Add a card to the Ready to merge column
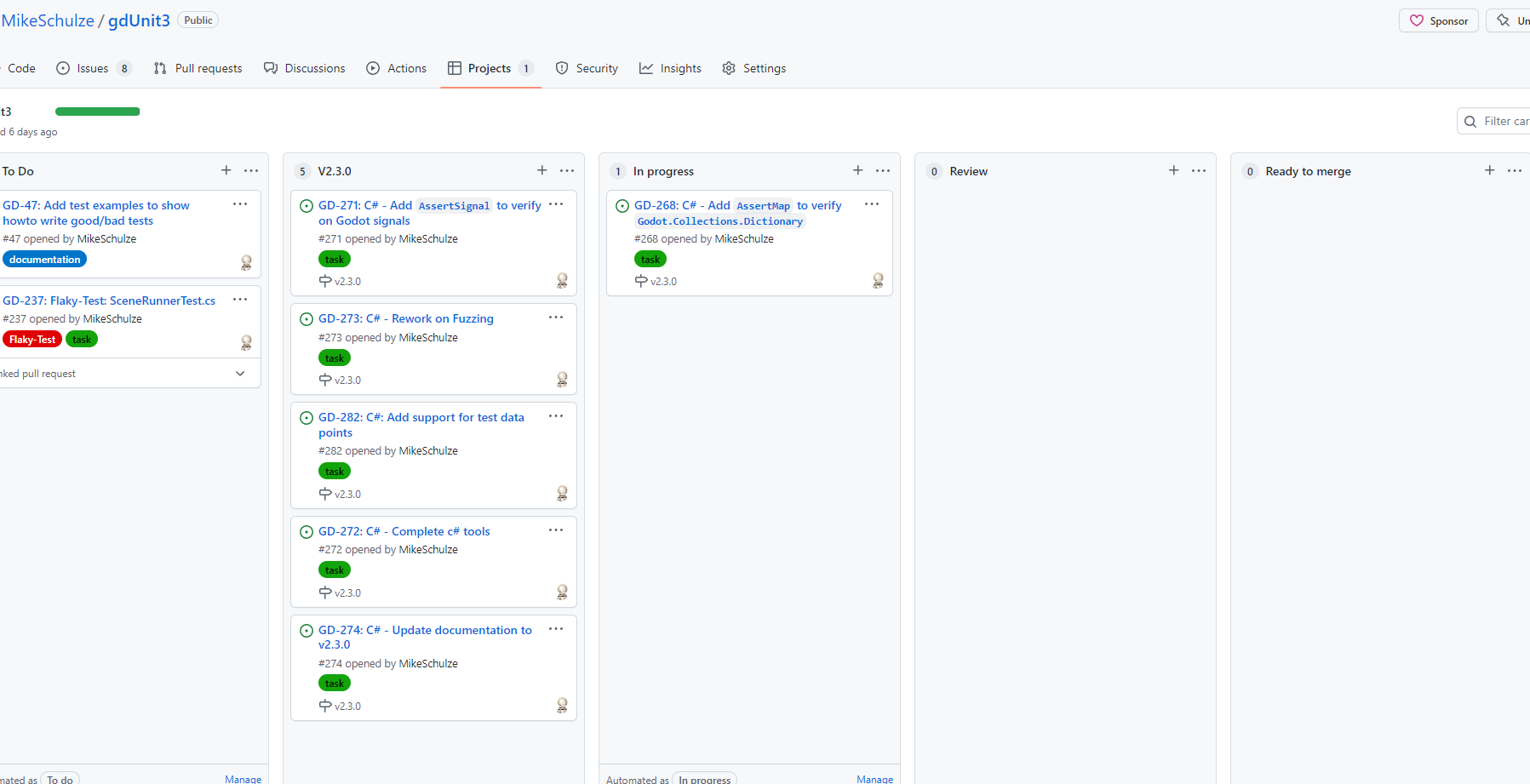This screenshot has height=784, width=1530. (x=1489, y=170)
